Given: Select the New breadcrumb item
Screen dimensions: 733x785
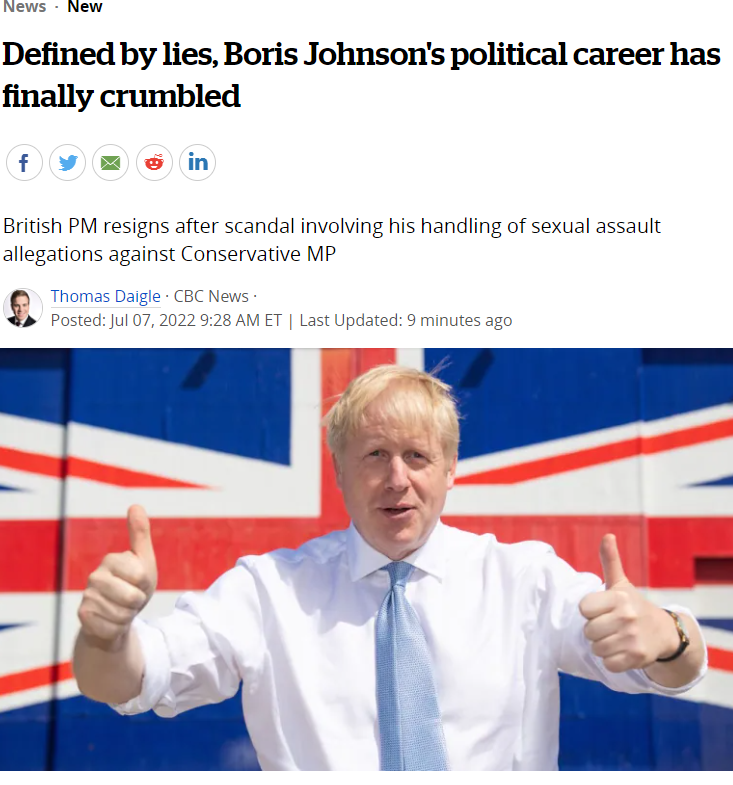Looking at the screenshot, I should coord(85,7).
